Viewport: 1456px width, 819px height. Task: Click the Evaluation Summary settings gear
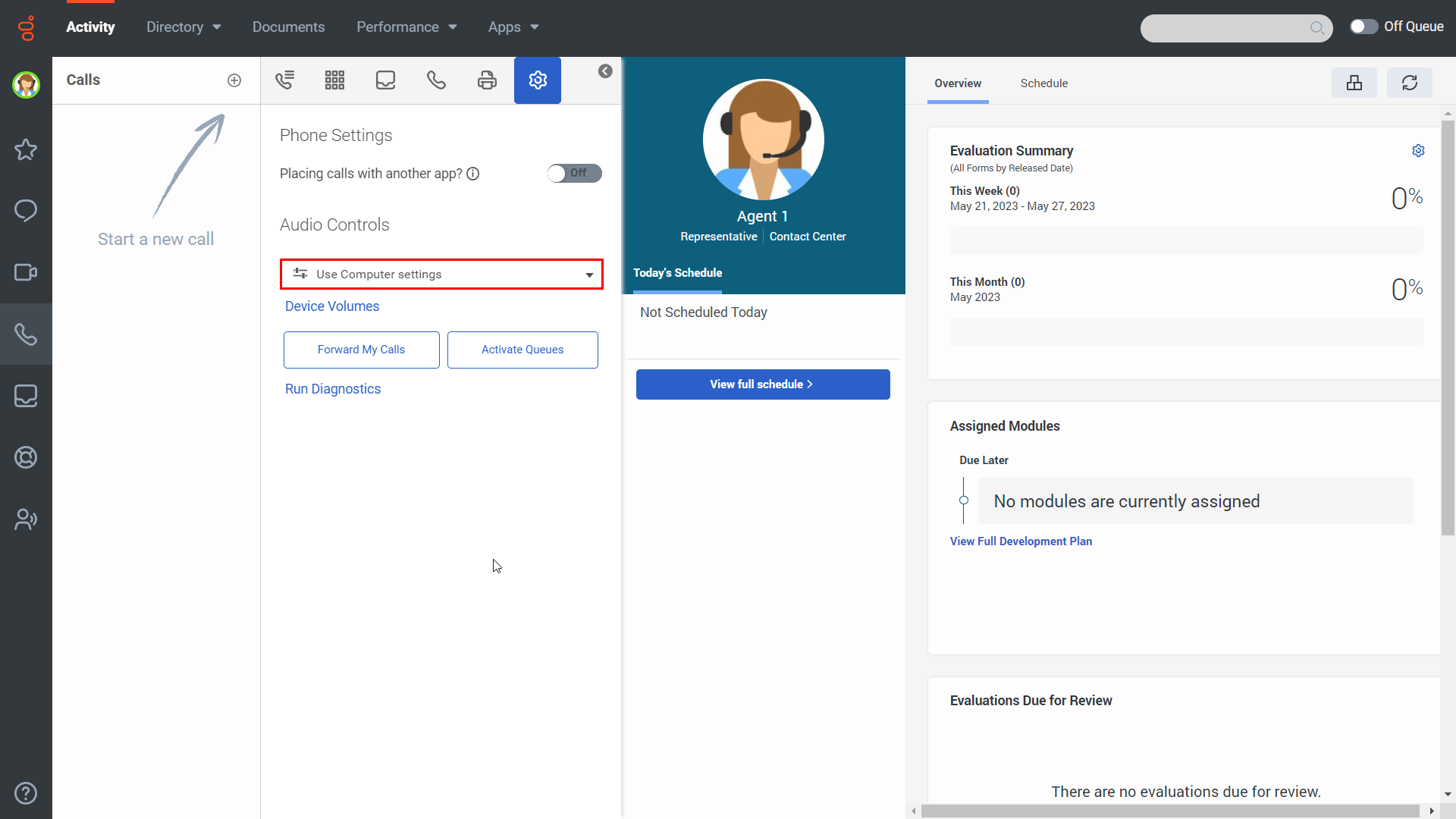coord(1418,151)
